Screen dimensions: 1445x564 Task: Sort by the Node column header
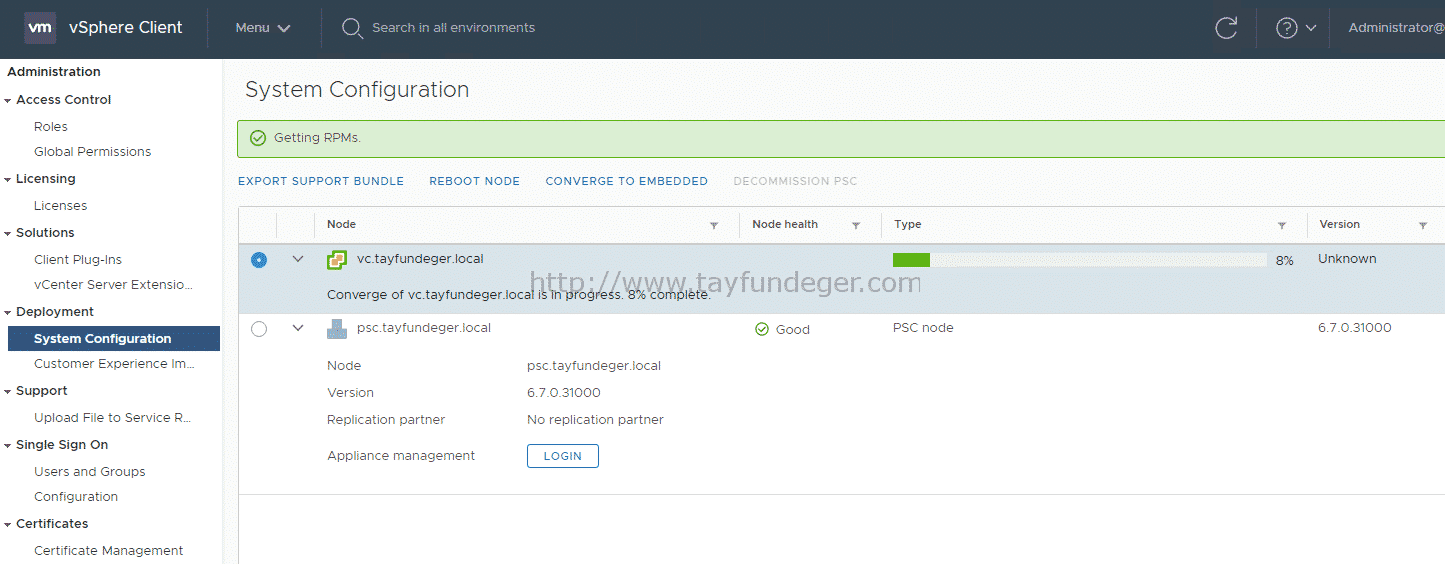(x=342, y=225)
